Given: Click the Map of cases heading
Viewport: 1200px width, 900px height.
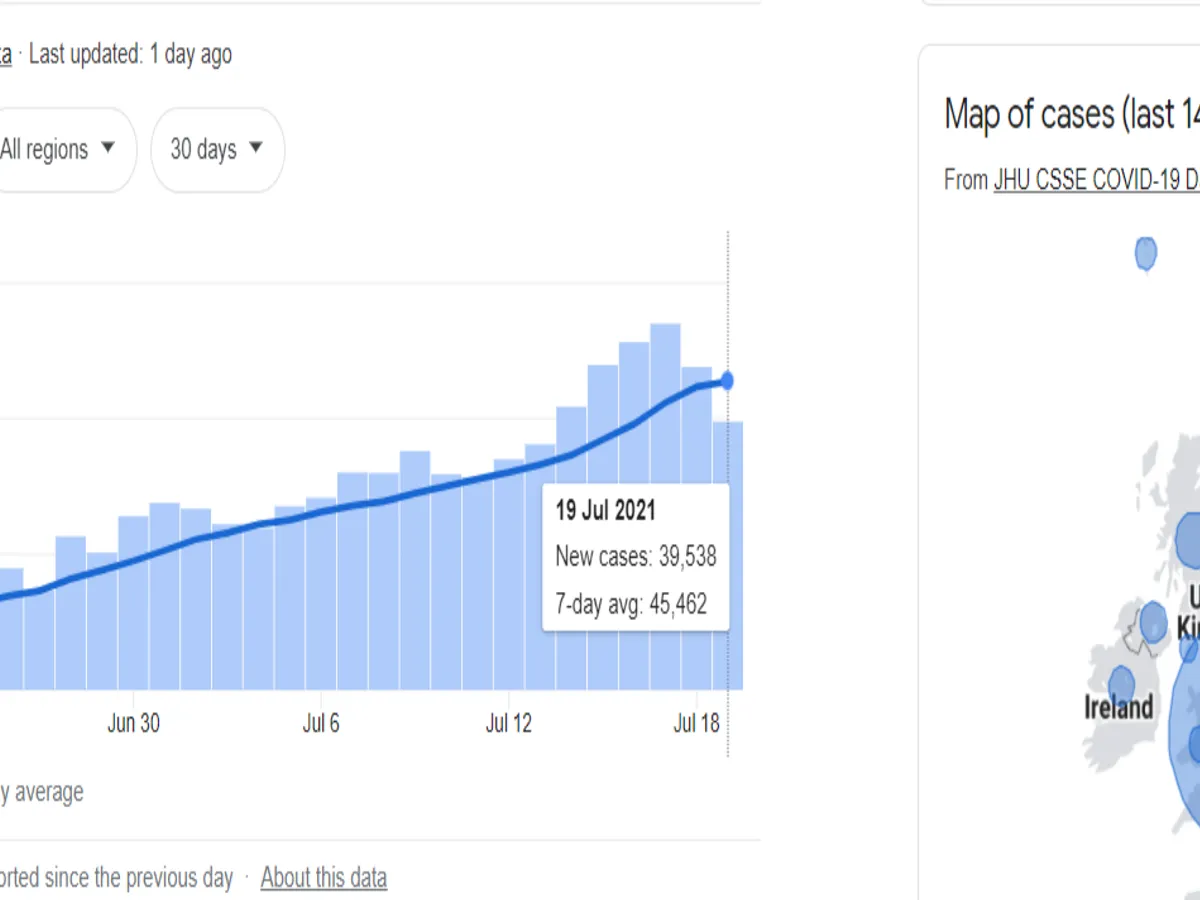Looking at the screenshot, I should pos(1071,115).
